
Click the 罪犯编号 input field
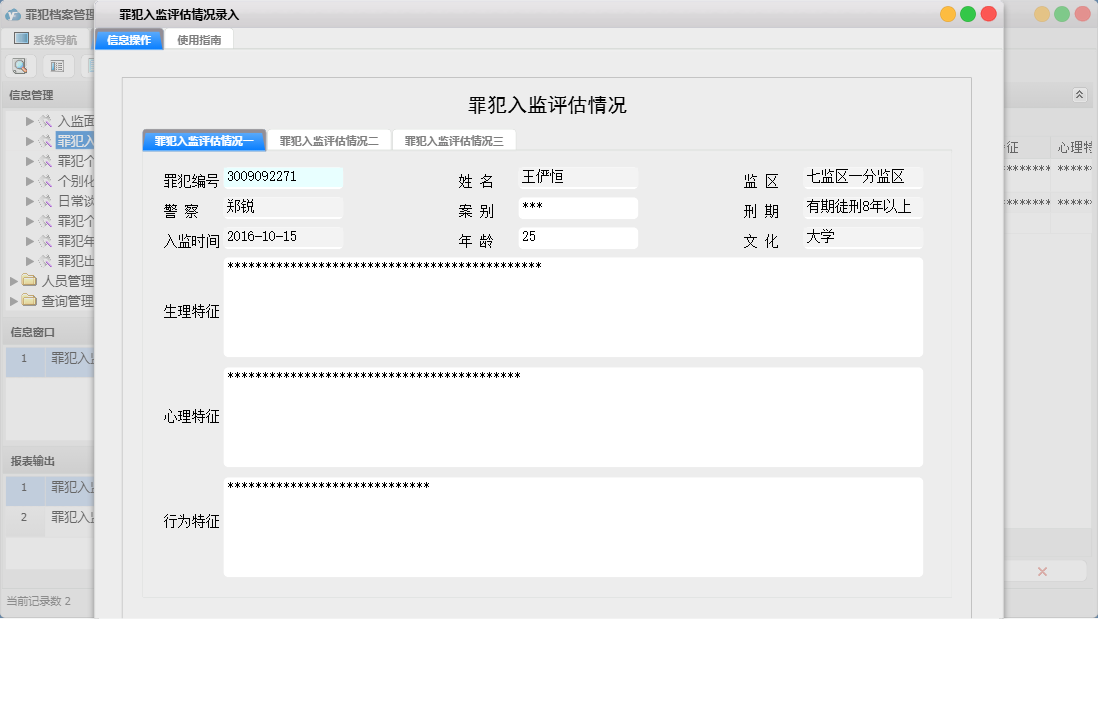click(283, 178)
